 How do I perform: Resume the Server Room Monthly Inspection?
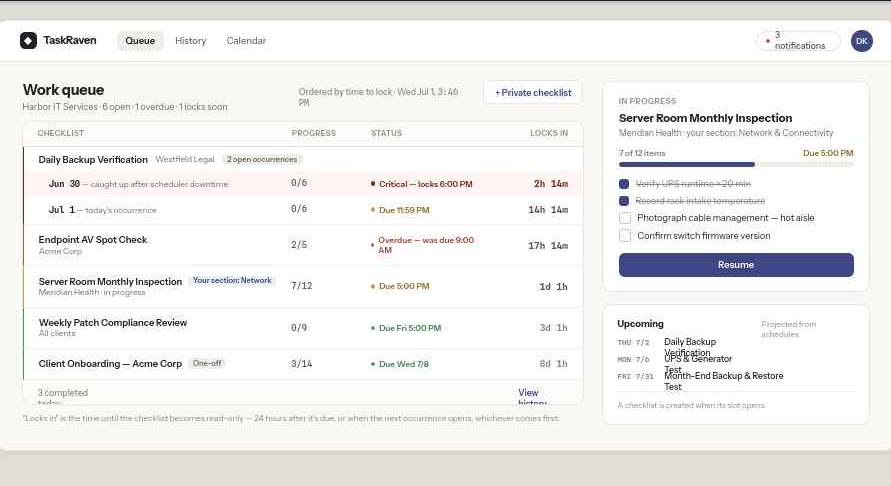736,265
